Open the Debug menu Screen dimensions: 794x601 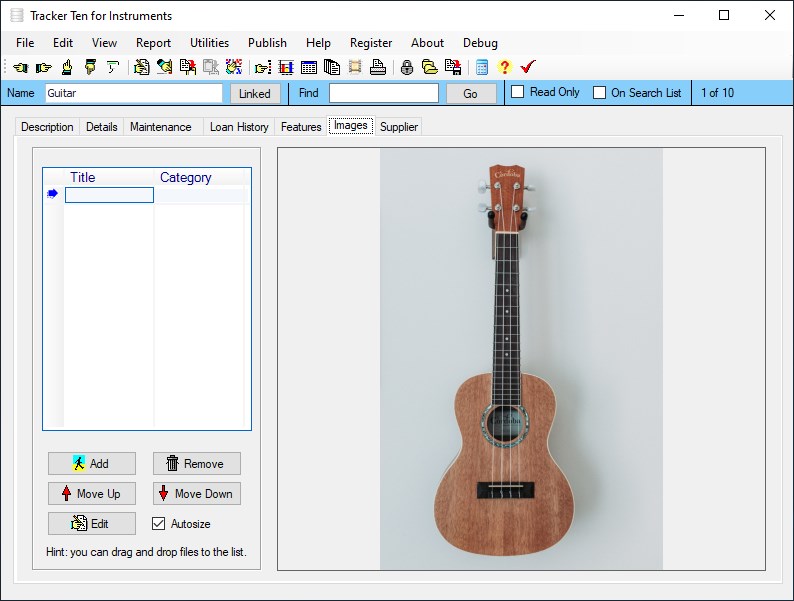481,43
